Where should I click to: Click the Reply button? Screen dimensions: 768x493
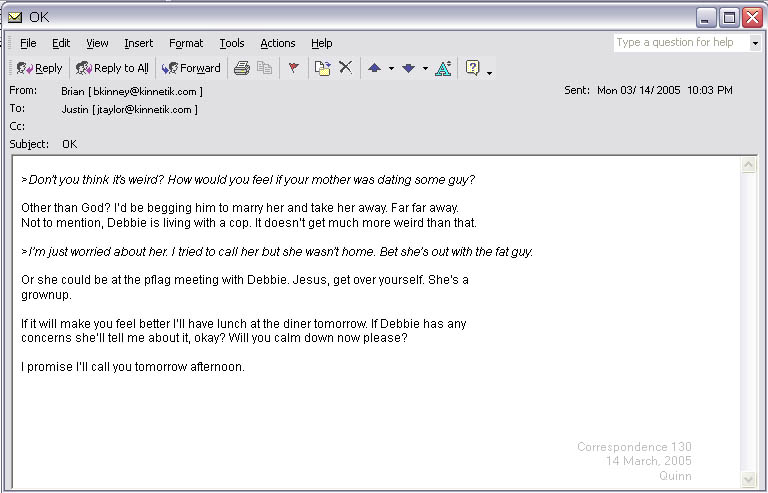point(39,68)
